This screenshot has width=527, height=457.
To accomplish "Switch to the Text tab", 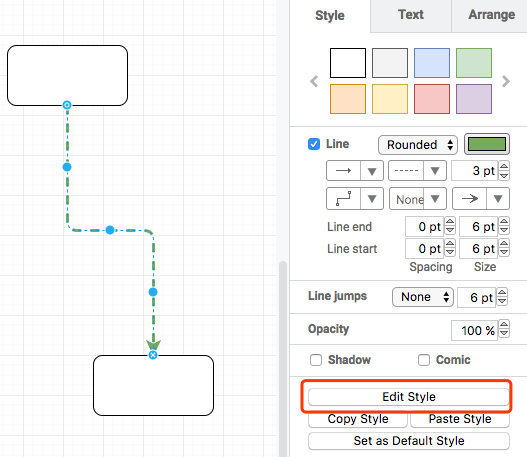I will 411,15.
